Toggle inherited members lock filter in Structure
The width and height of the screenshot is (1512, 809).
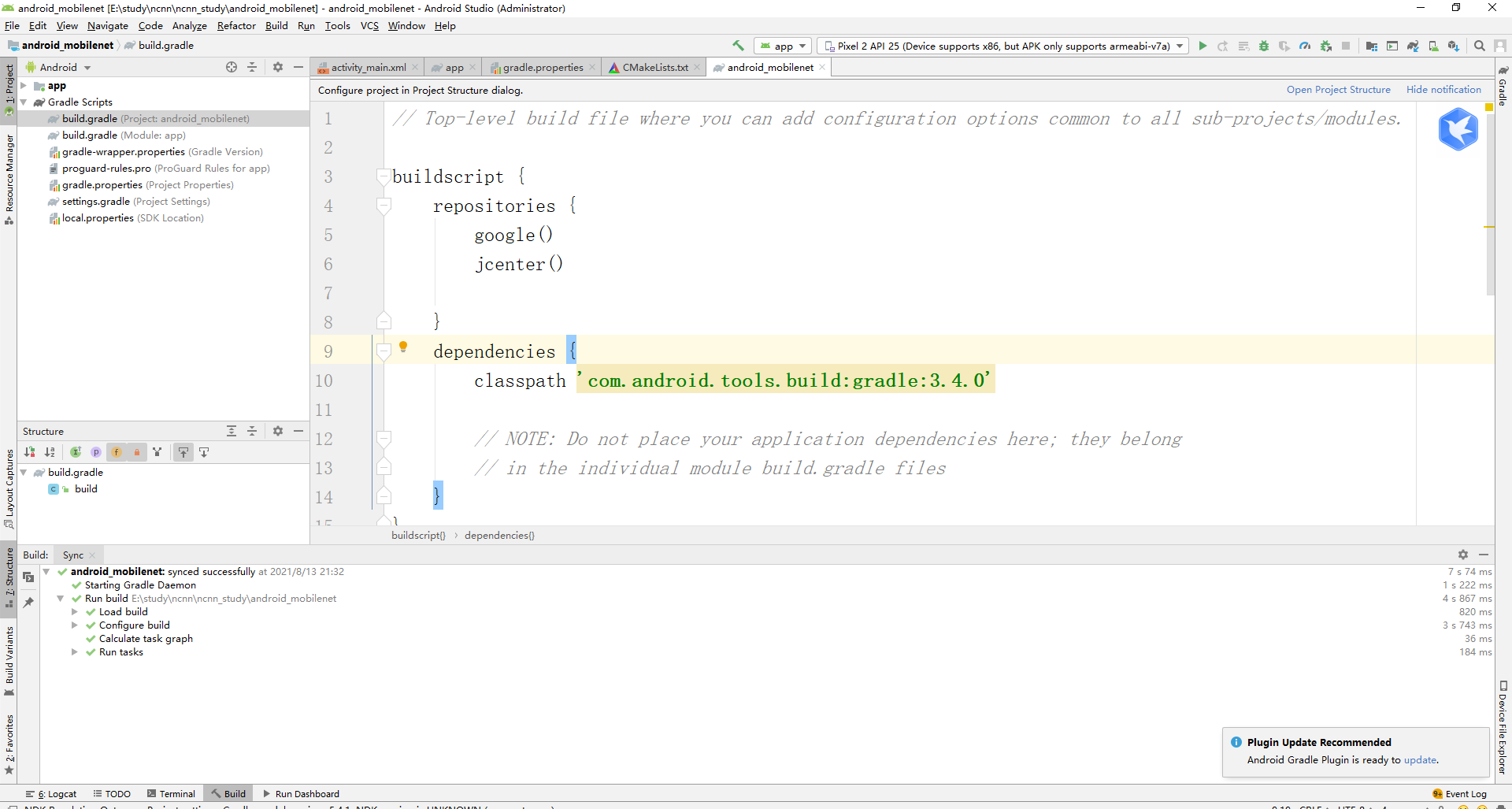[137, 452]
